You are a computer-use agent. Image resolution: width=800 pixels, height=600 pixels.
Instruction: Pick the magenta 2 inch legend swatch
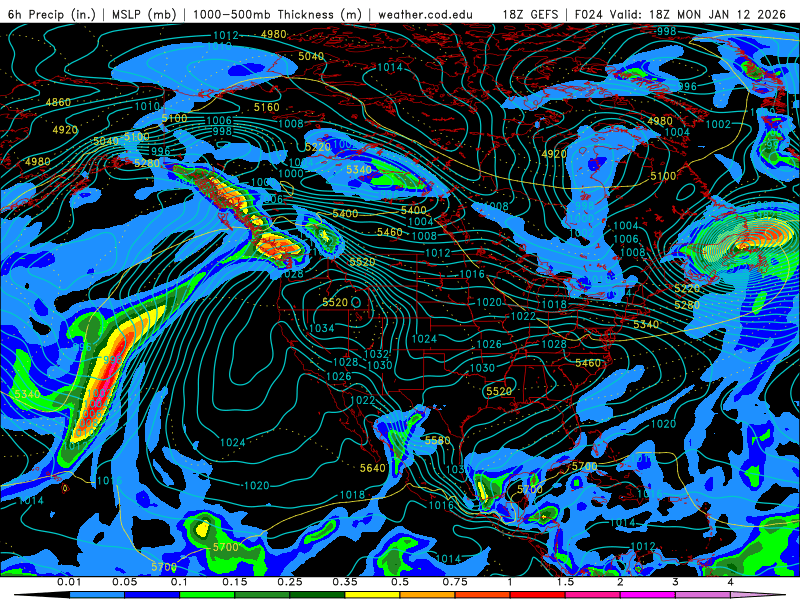648,595
